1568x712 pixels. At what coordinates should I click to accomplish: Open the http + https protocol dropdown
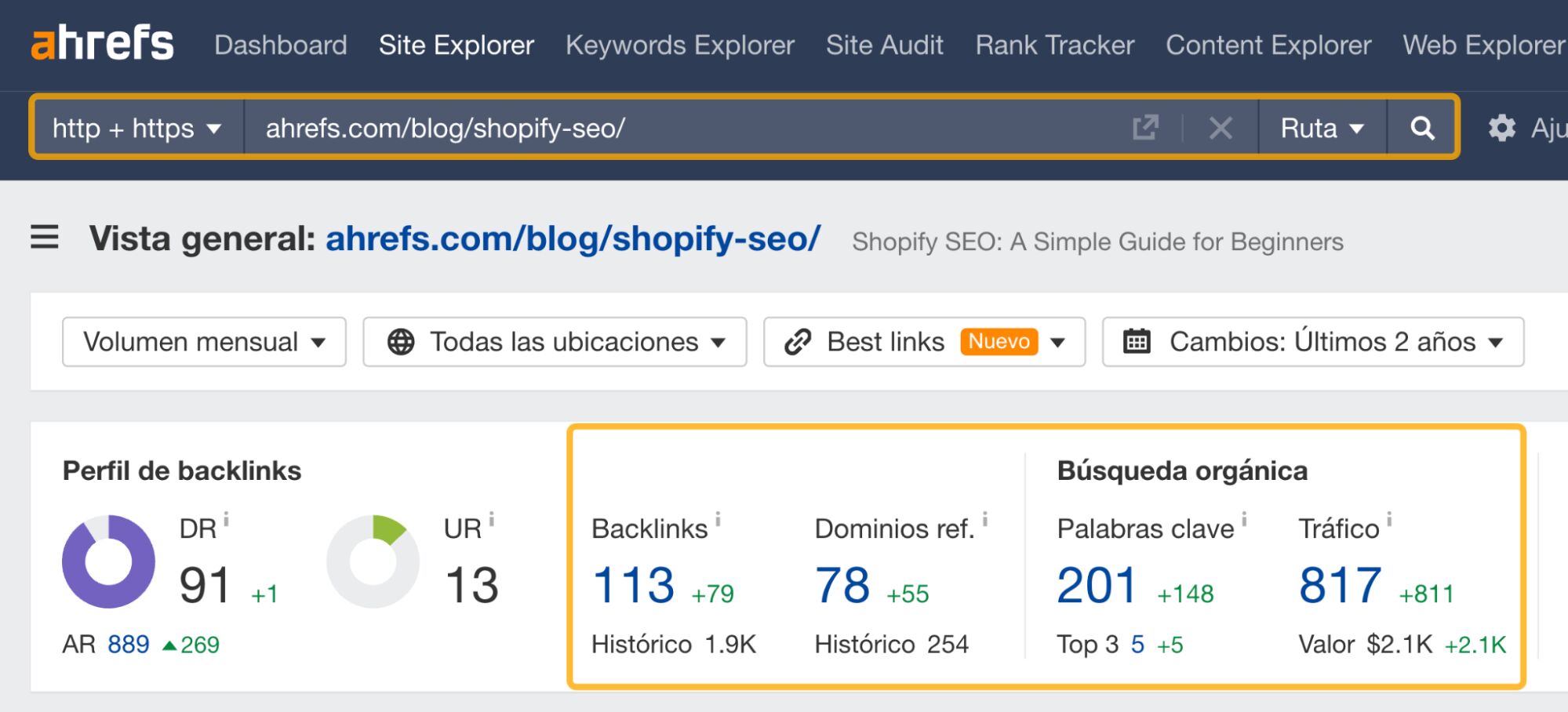[136, 128]
